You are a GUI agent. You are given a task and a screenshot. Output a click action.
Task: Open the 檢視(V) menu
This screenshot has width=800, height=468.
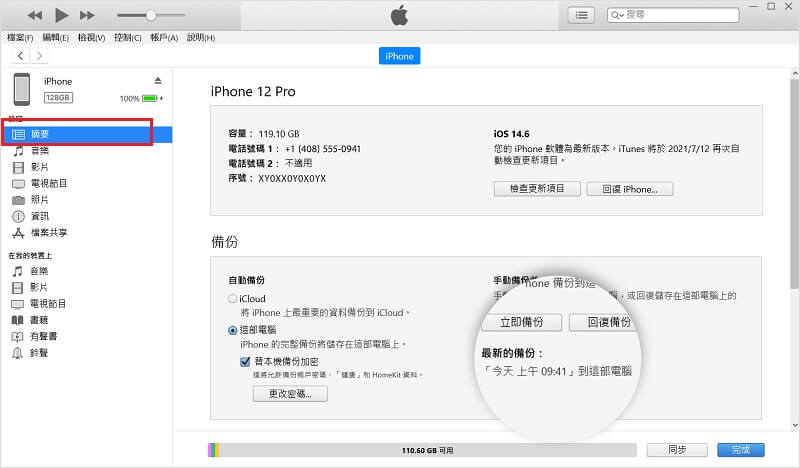91,37
